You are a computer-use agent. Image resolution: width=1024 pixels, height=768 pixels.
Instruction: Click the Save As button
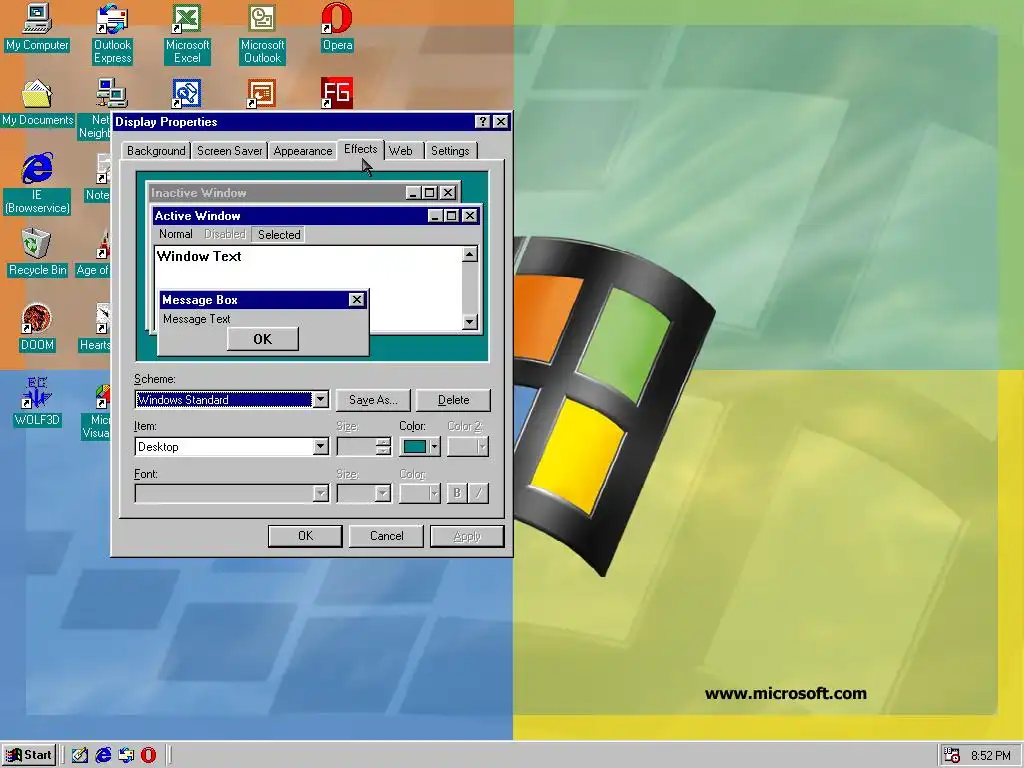pos(373,400)
